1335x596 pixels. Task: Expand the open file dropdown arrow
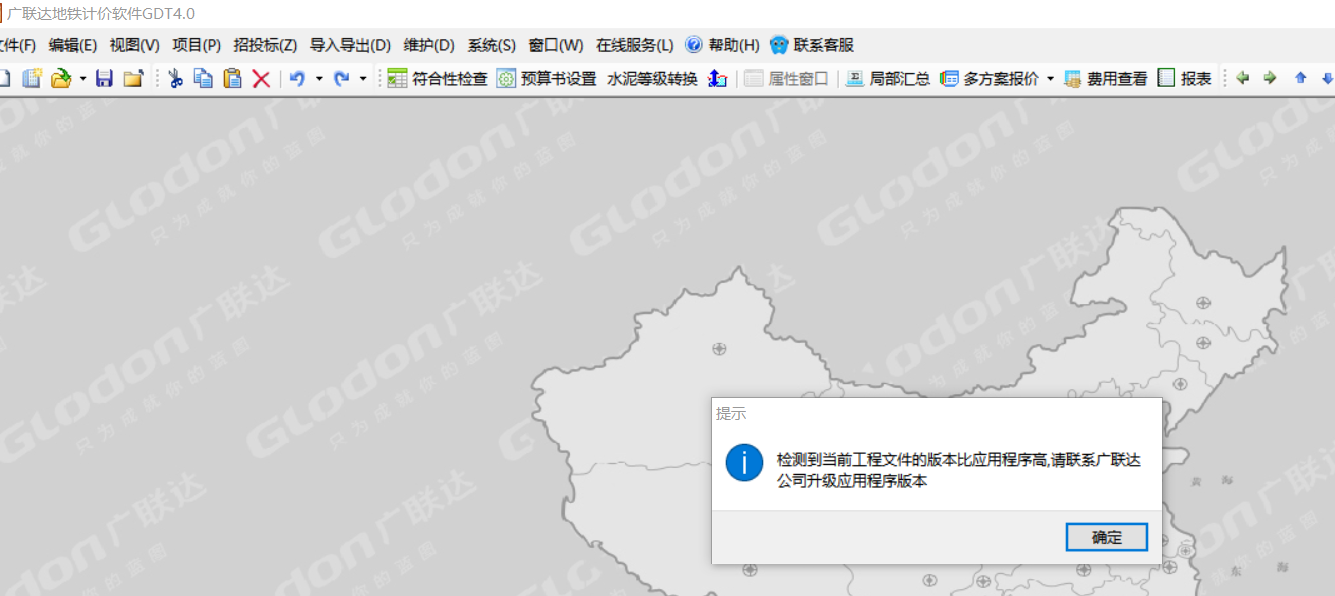pos(82,78)
